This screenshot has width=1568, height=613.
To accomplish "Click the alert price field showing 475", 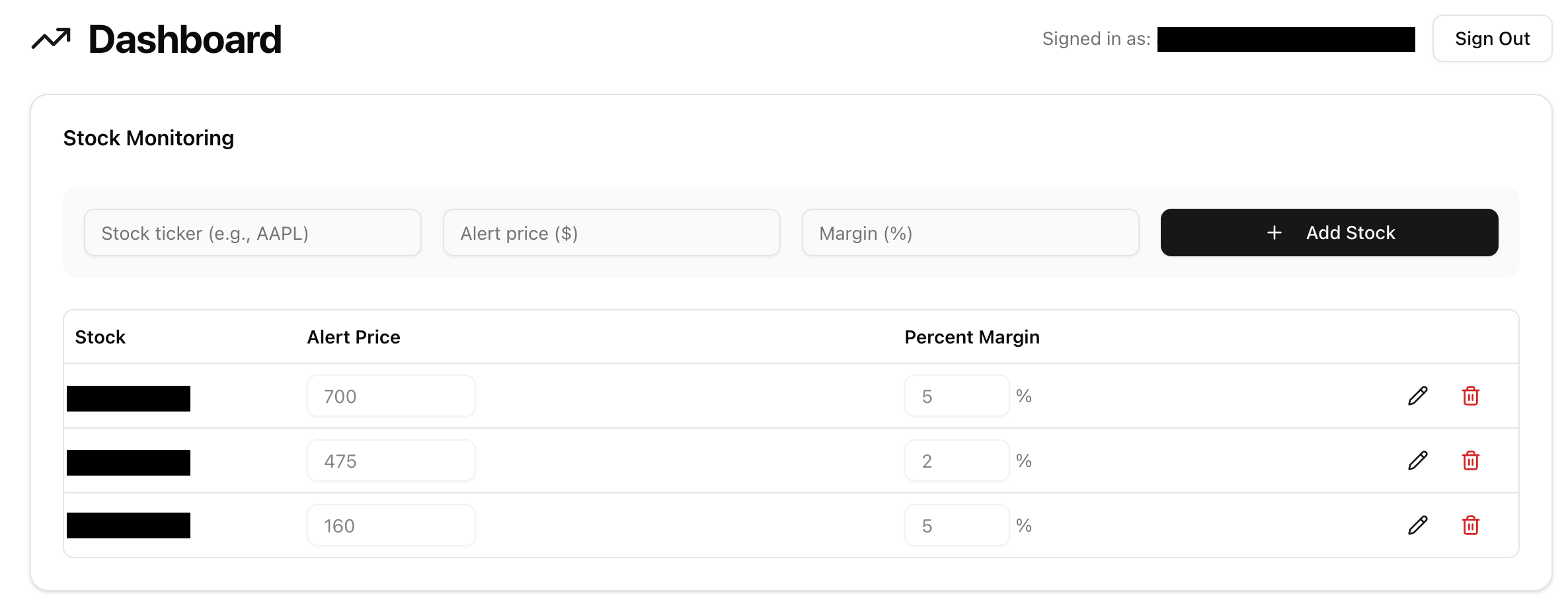I will coord(391,460).
